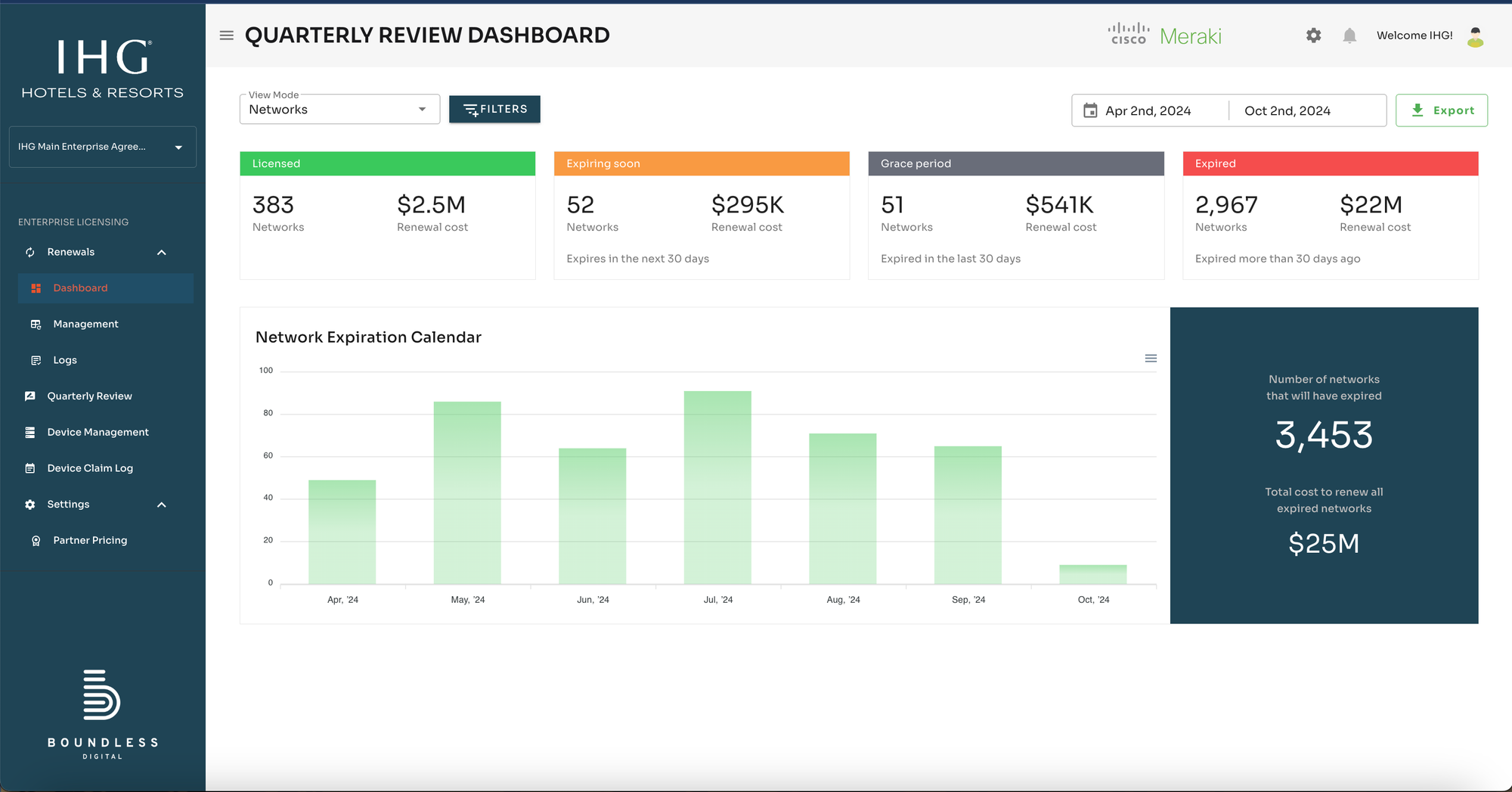
Task: Collapse the Renewals section
Action: point(161,252)
